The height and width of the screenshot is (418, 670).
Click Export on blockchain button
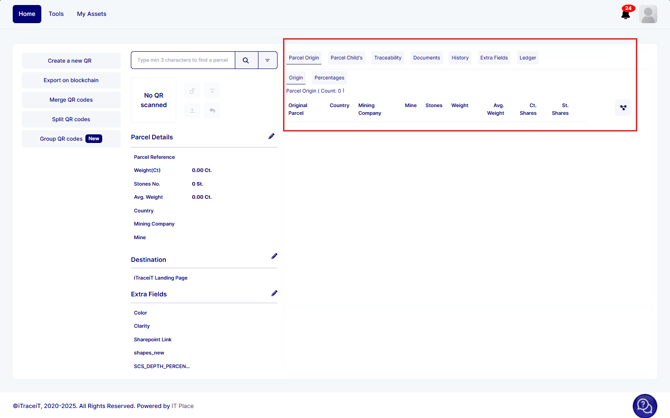(70, 80)
